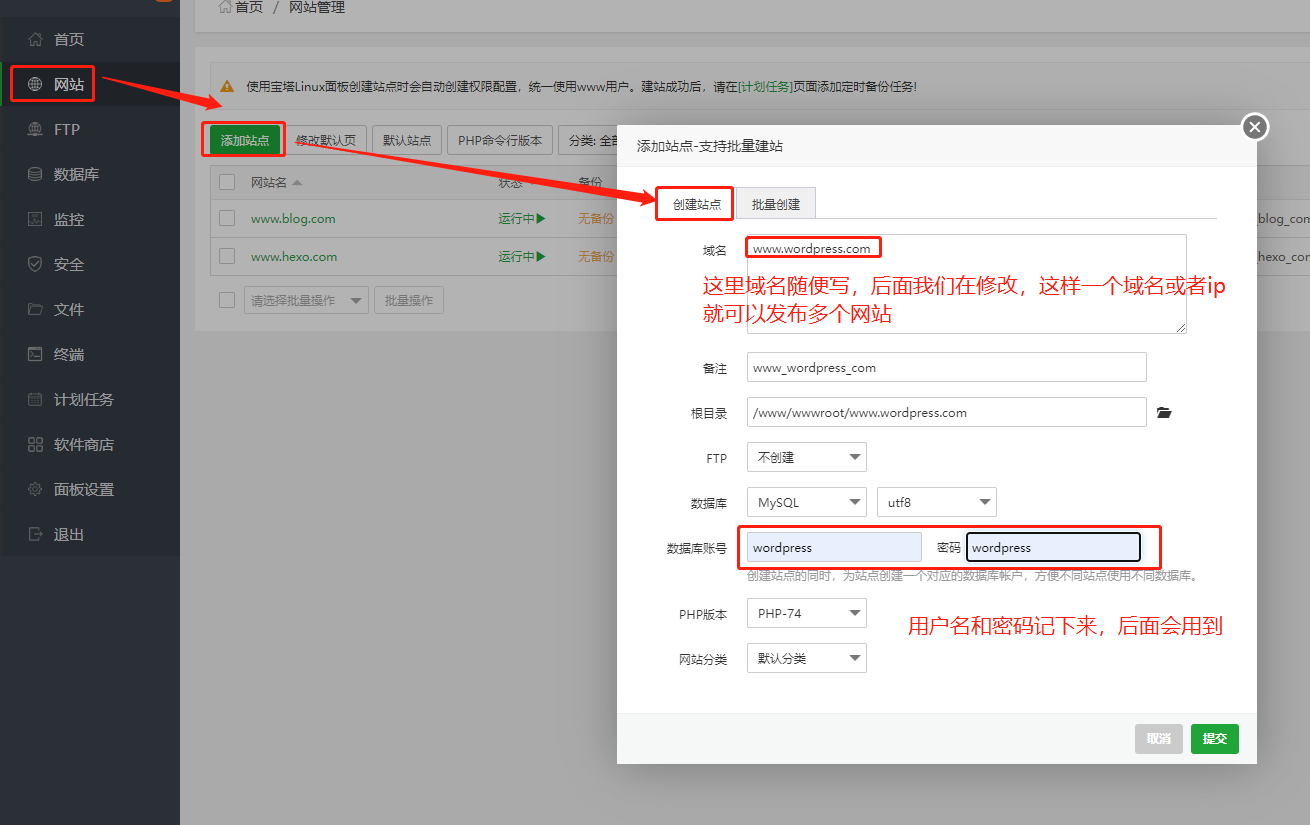Switch to the 批量创建 tab
The width and height of the screenshot is (1310, 825).
point(776,203)
